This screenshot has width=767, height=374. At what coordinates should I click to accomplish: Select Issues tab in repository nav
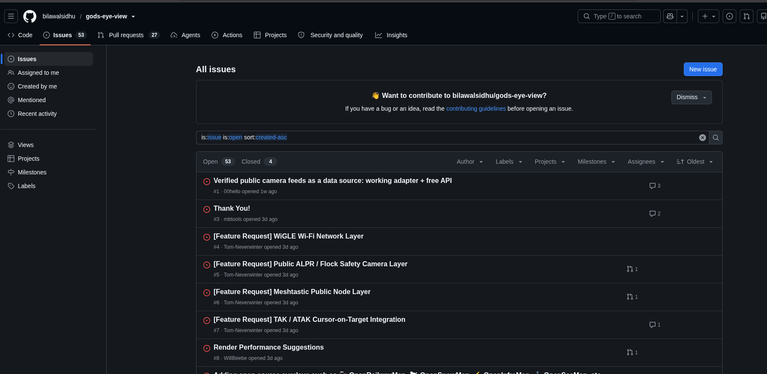(65, 35)
